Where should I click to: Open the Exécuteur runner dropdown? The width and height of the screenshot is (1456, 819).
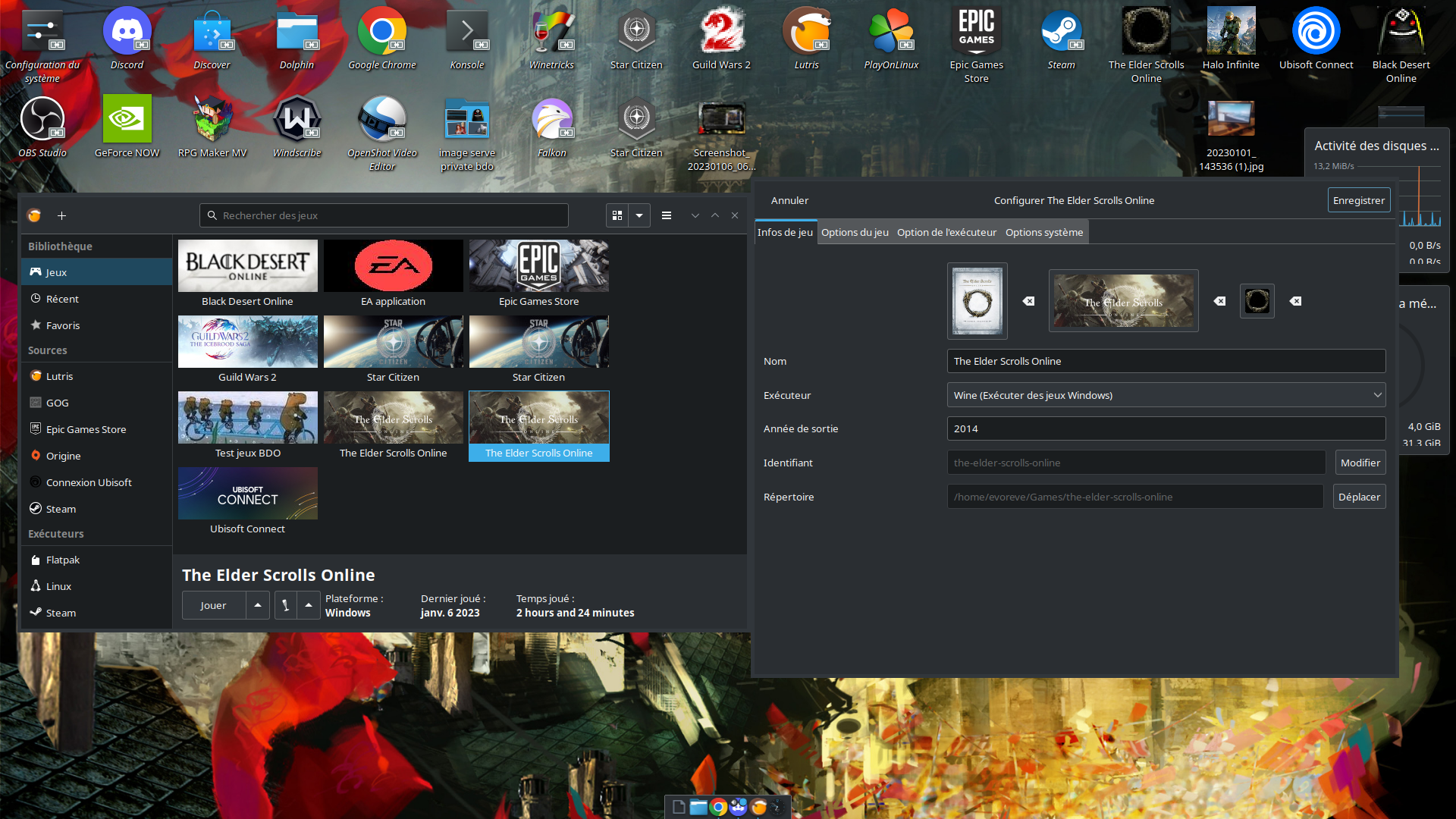point(1166,395)
